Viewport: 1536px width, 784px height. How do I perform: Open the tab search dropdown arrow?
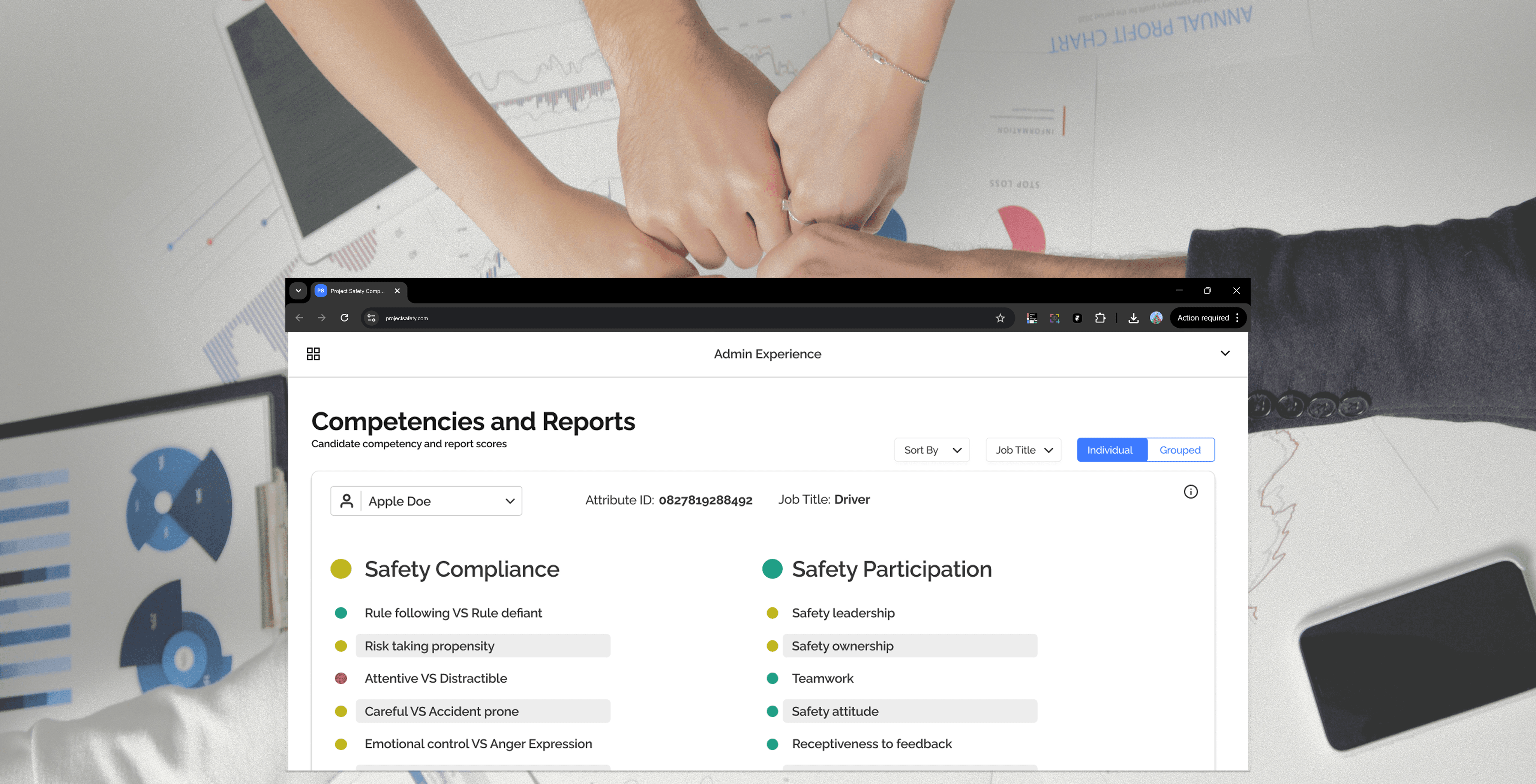click(x=298, y=291)
